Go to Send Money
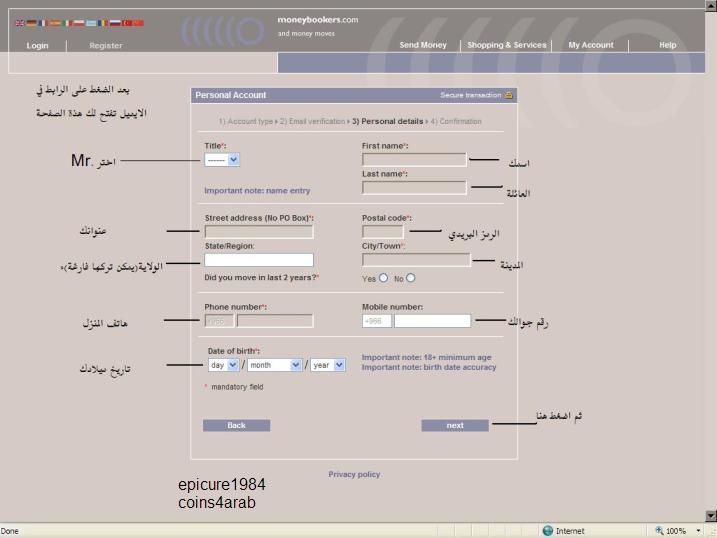The image size is (717, 538). (x=423, y=45)
